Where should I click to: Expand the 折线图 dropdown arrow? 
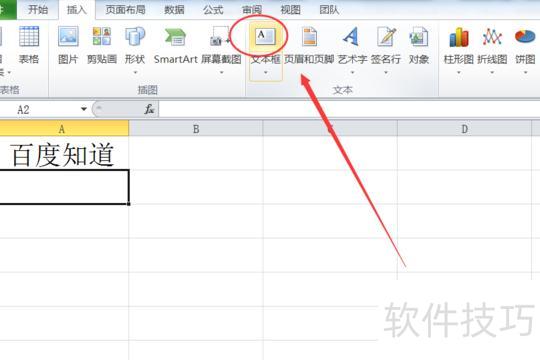[492, 72]
